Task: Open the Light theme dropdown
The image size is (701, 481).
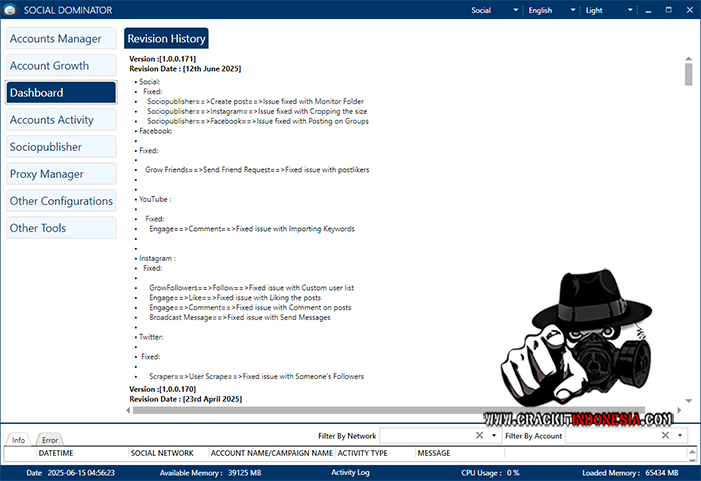Action: click(x=608, y=10)
